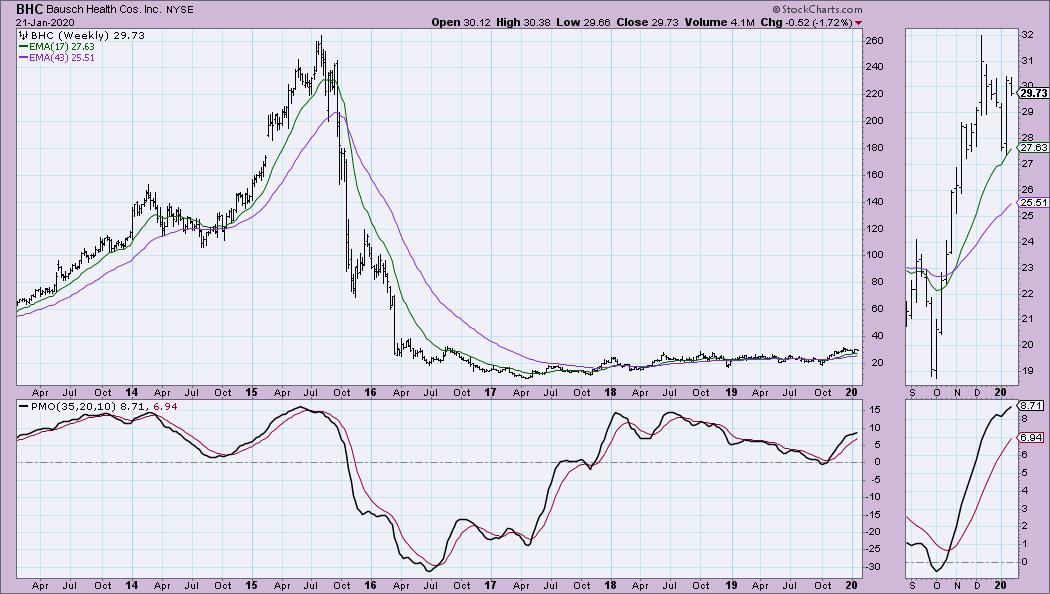Click year 14 on the PMO panel time axis
Image resolution: width=1050 pixels, height=594 pixels.
point(131,585)
